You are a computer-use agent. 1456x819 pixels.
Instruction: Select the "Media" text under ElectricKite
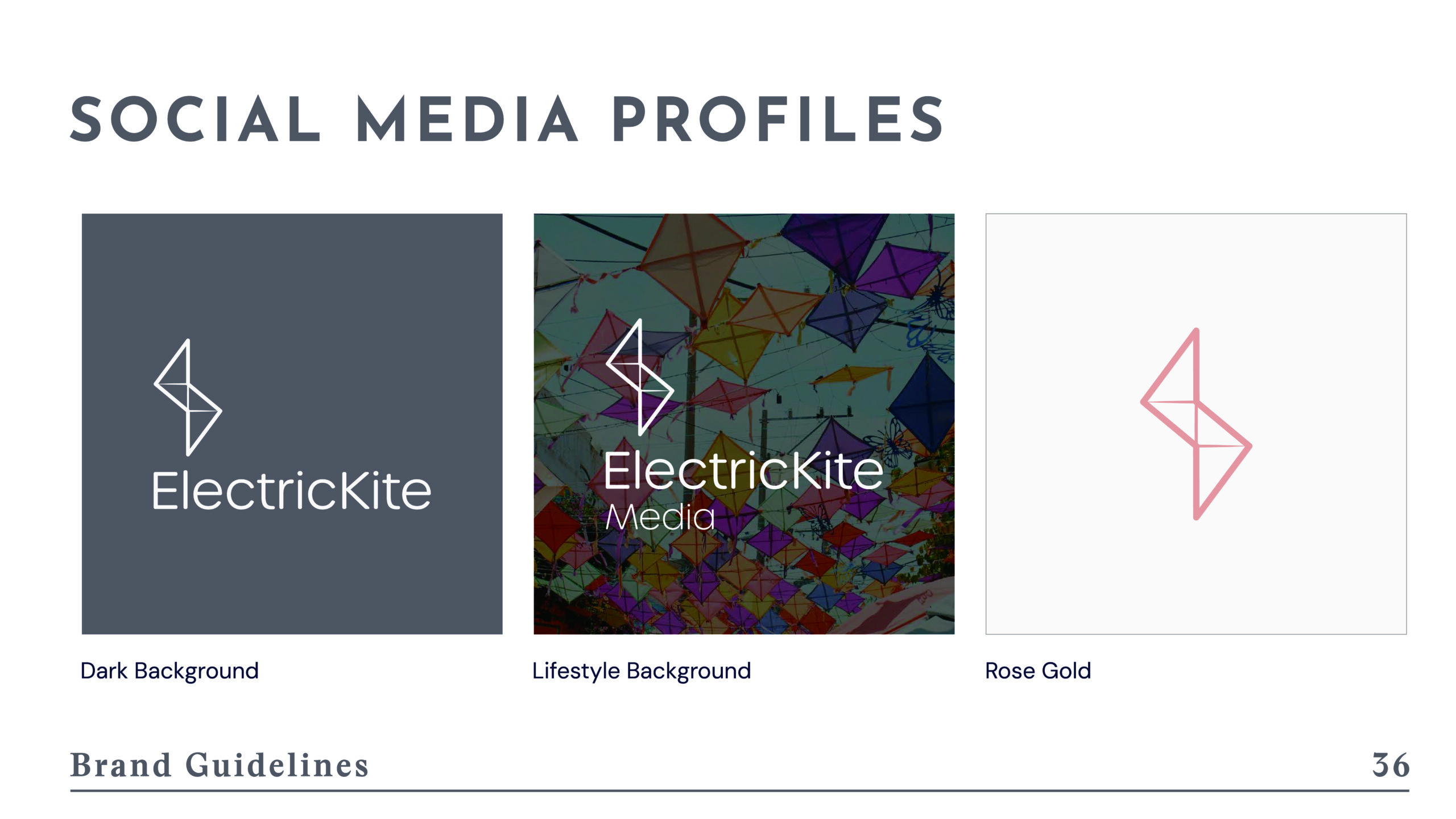point(660,518)
